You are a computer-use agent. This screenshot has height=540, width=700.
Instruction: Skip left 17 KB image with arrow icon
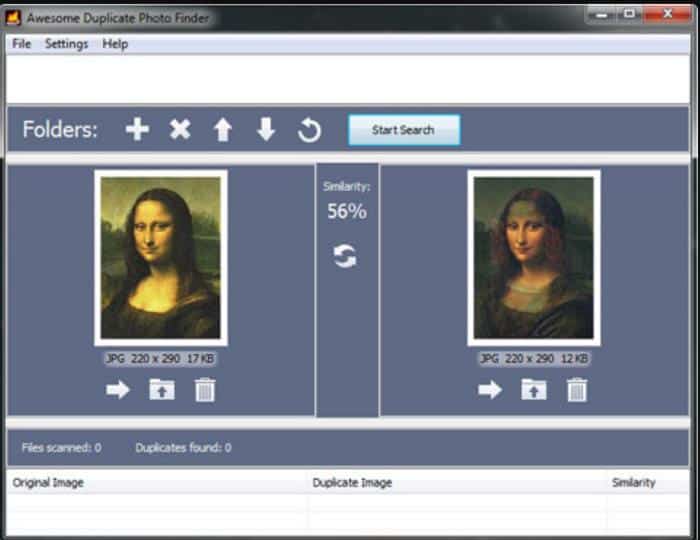118,390
